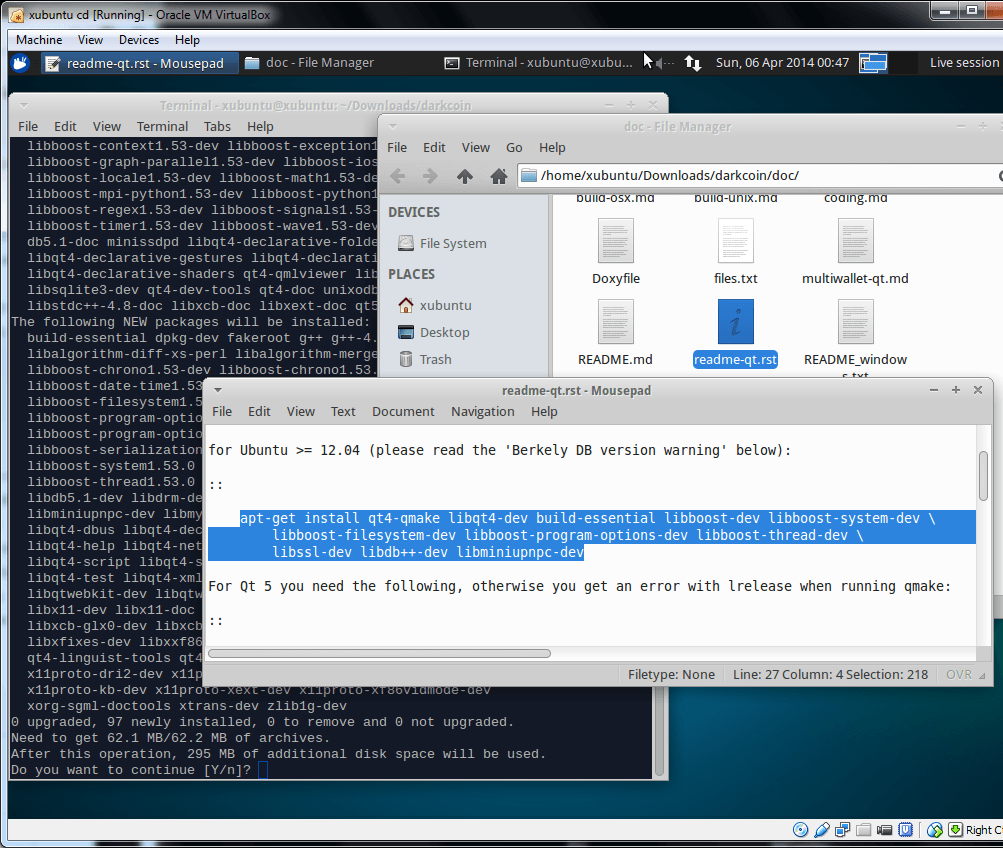Select the files.txt file icon
This screenshot has height=848, width=1003.
click(736, 240)
